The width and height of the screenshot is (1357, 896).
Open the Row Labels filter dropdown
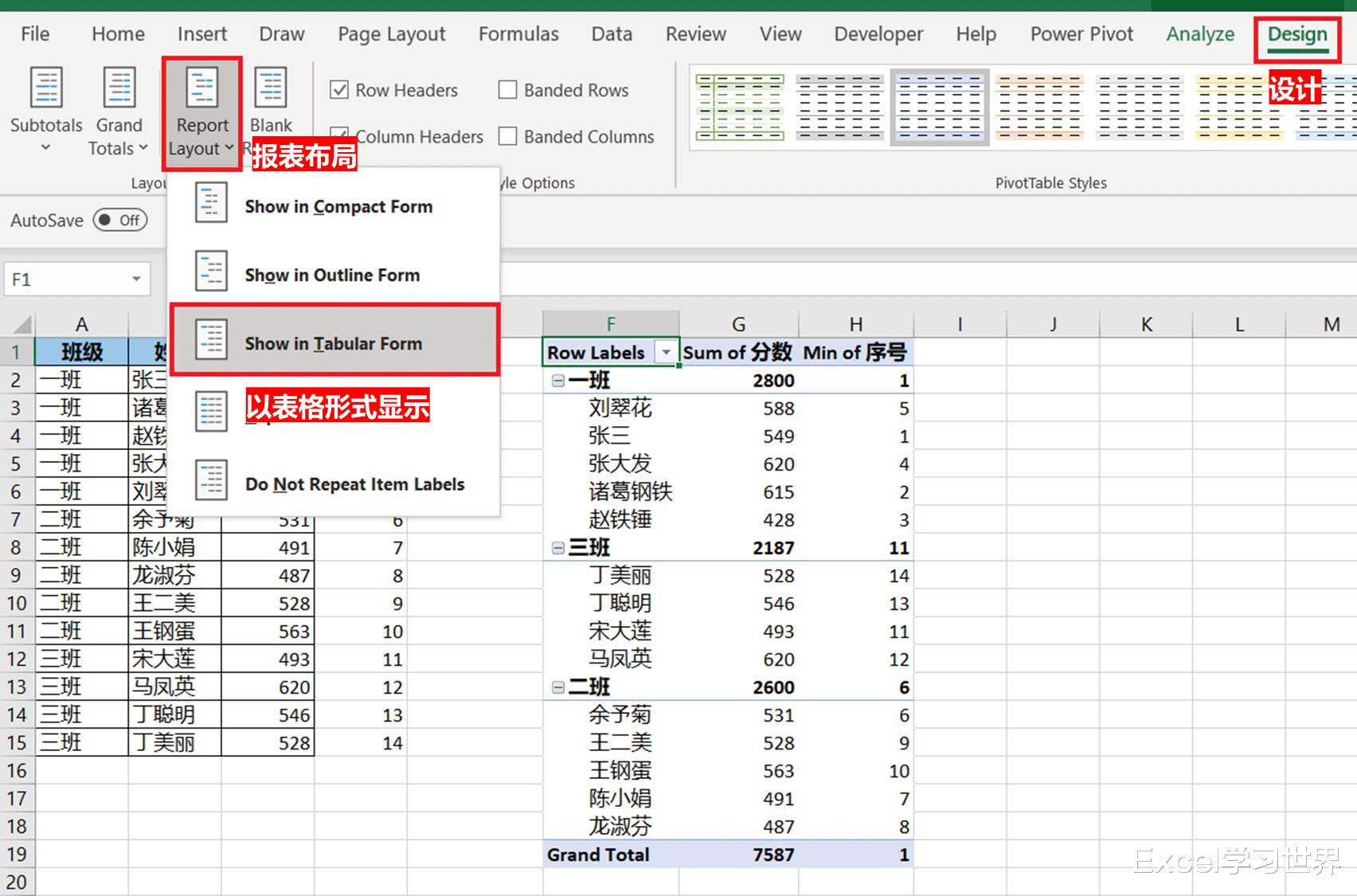click(x=667, y=352)
